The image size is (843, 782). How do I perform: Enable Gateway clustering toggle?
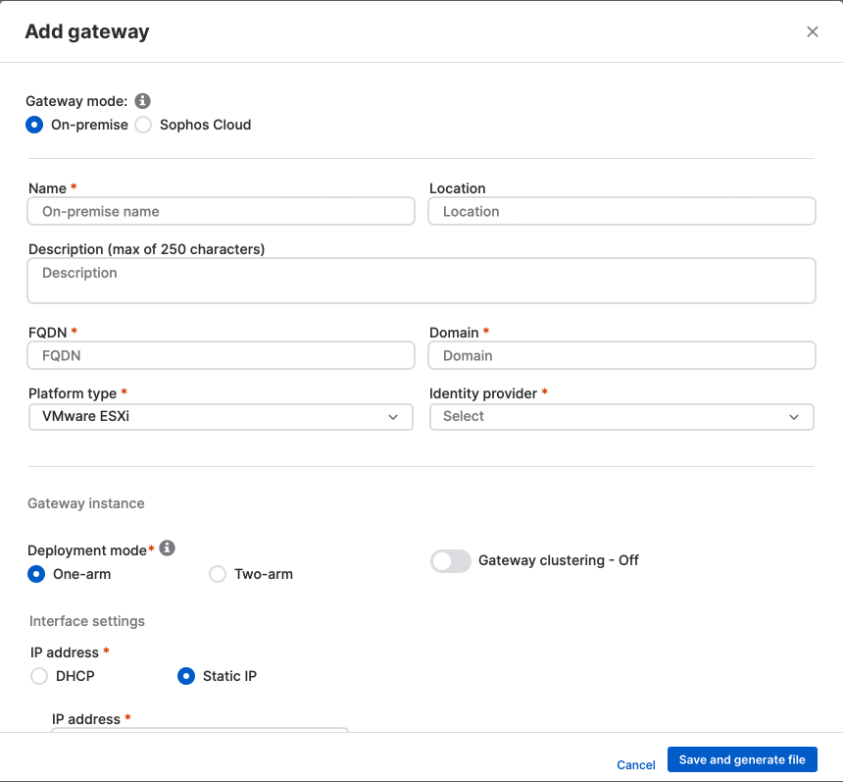(x=451, y=561)
